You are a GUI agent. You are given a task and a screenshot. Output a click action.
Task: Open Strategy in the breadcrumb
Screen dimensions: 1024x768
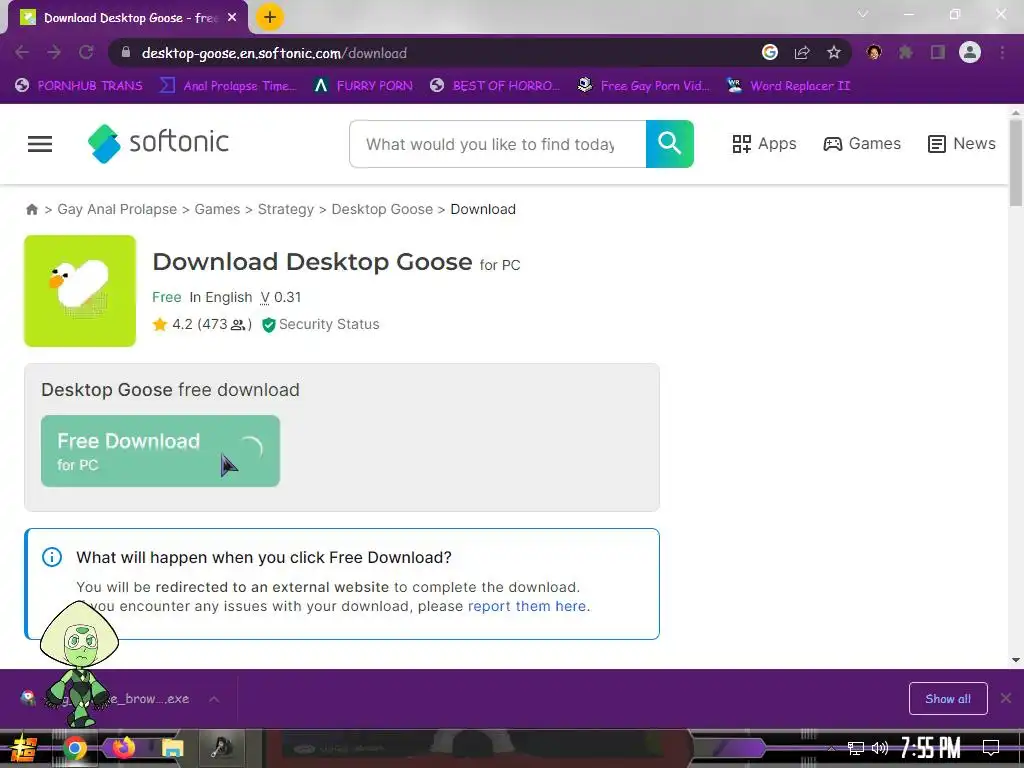tap(285, 209)
